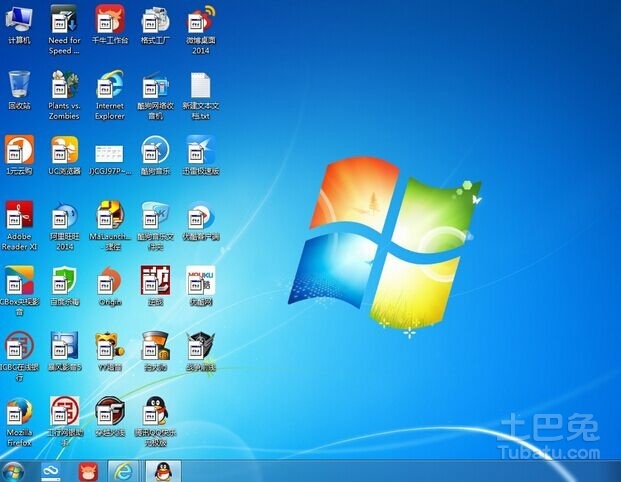The height and width of the screenshot is (482, 621).
Task: Select the Recycle Bin (回收站) icon
Action: 19,85
